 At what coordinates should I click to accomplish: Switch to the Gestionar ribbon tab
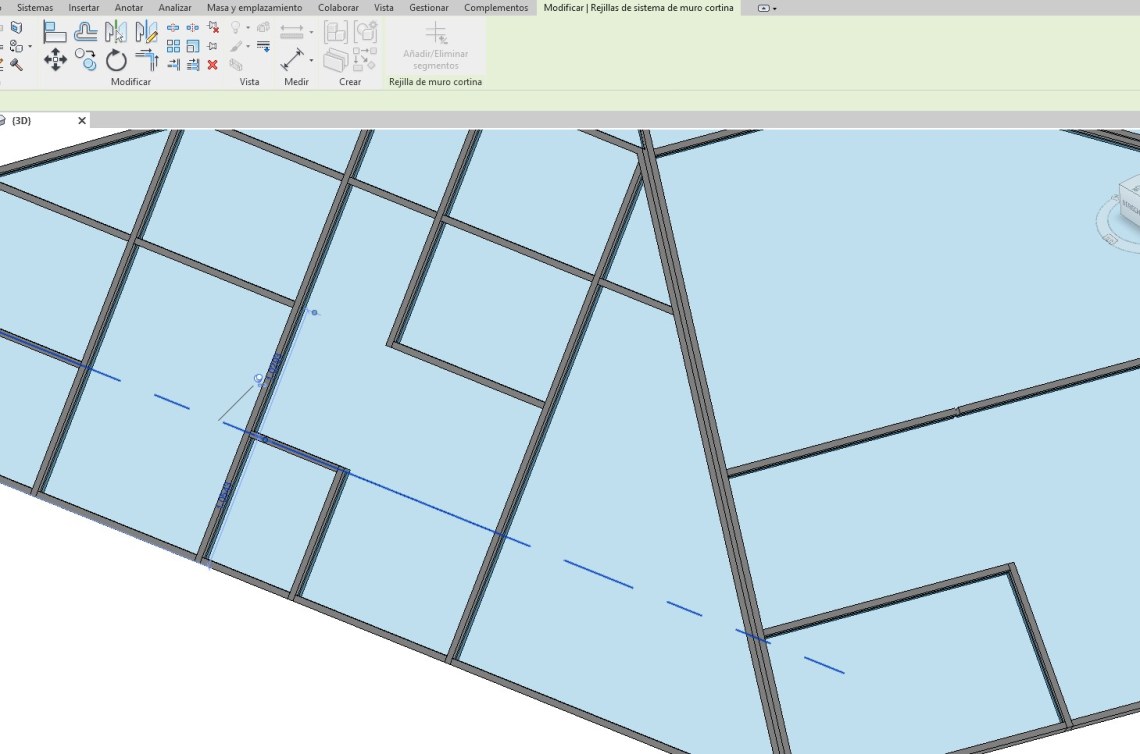[x=429, y=8]
